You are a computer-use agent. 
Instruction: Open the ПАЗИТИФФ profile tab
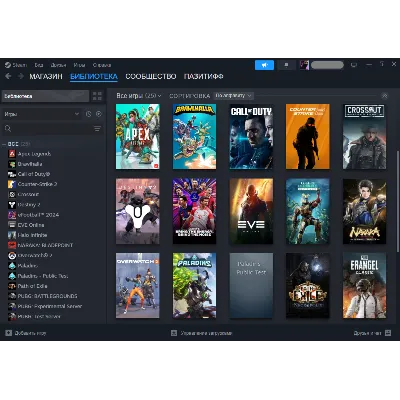pos(203,76)
